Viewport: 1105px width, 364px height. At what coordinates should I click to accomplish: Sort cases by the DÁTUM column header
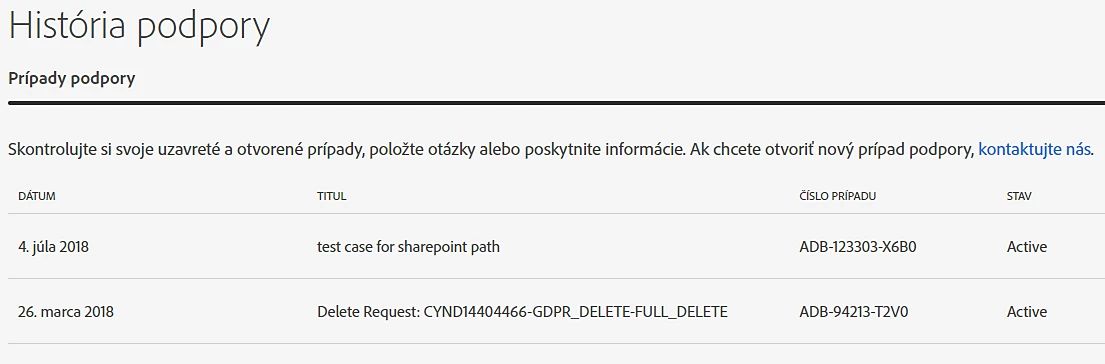37,196
